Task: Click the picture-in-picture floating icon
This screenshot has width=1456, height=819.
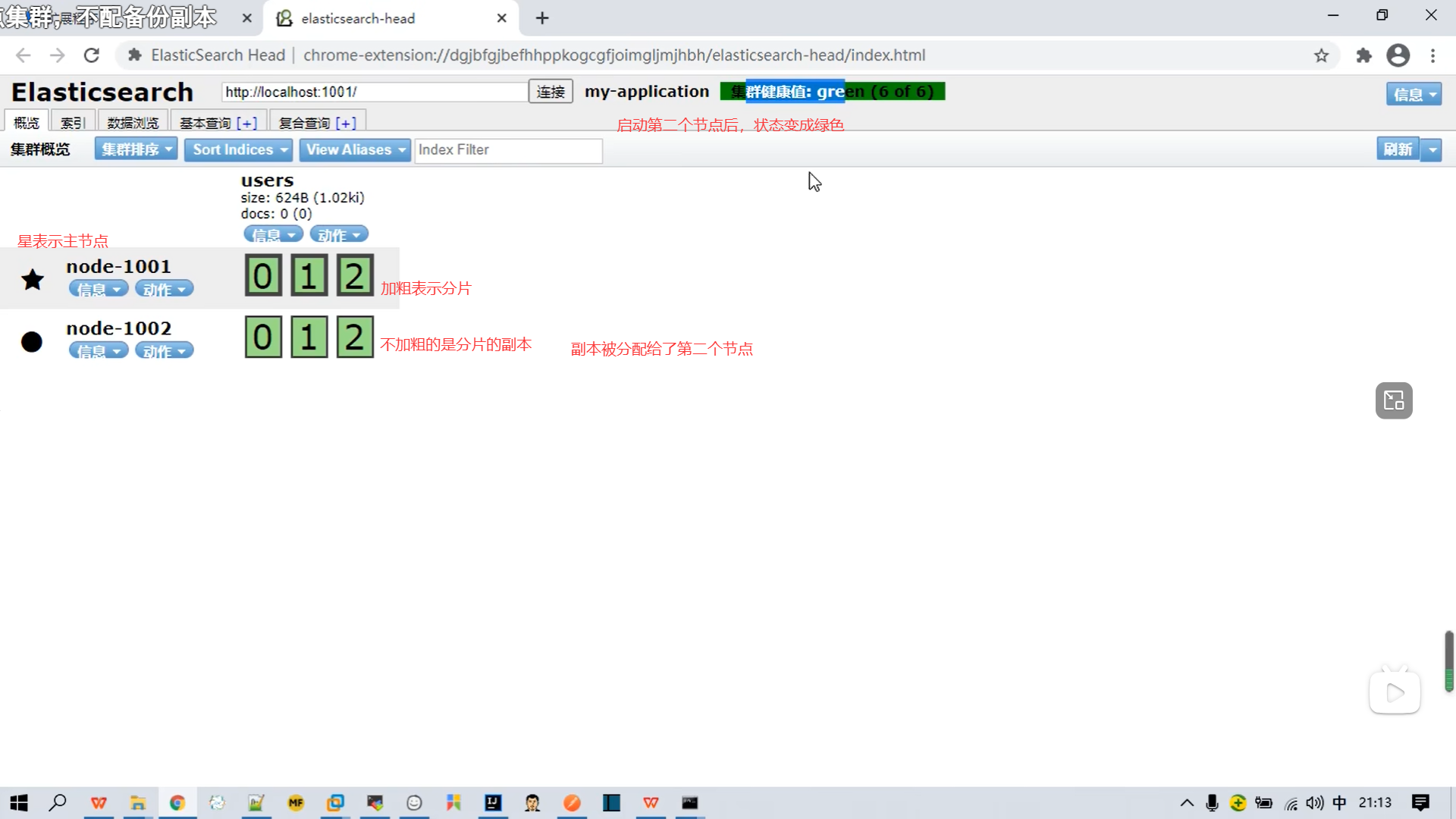Action: pyautogui.click(x=1394, y=400)
